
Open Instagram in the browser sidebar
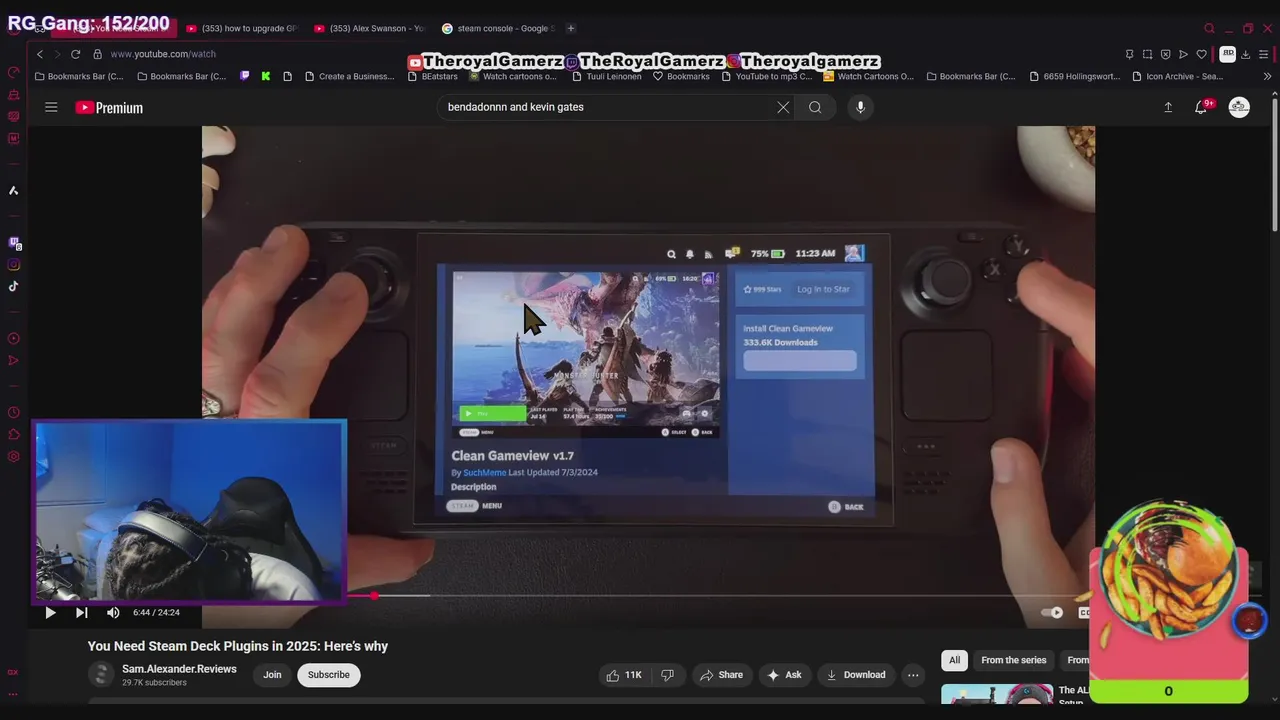[x=13, y=264]
